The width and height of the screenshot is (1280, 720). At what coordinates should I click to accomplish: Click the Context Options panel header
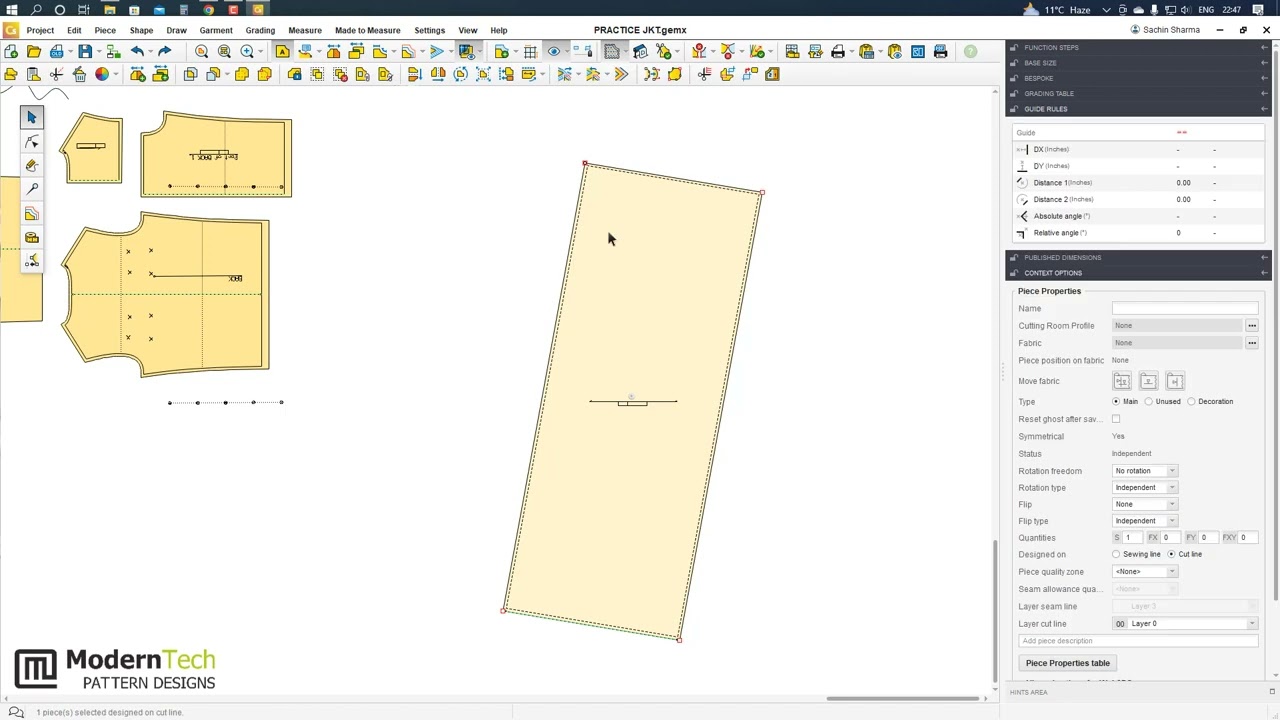pyautogui.click(x=1138, y=273)
